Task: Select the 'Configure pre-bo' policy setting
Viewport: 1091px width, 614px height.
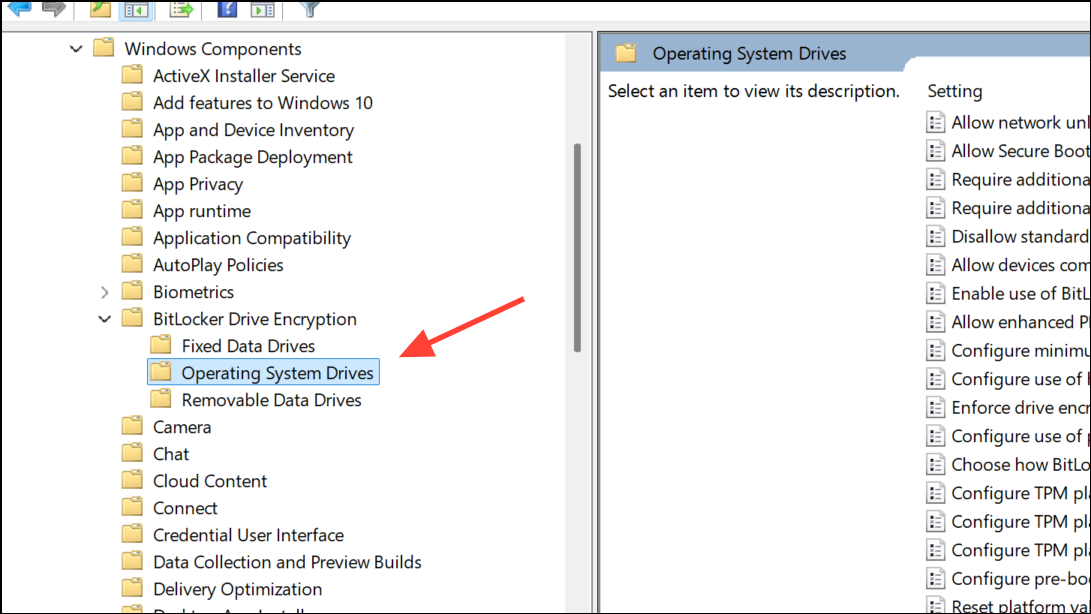Action: (1008, 579)
